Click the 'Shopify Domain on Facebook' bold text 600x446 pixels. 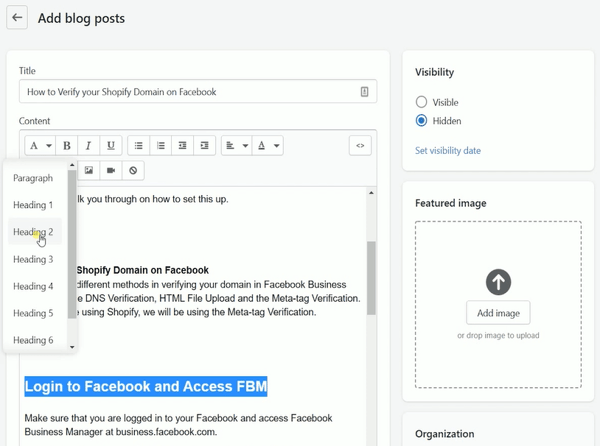142,270
